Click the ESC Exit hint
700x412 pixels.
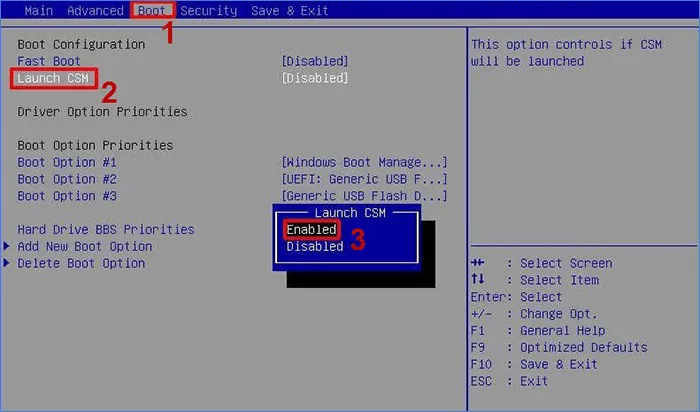coord(509,382)
